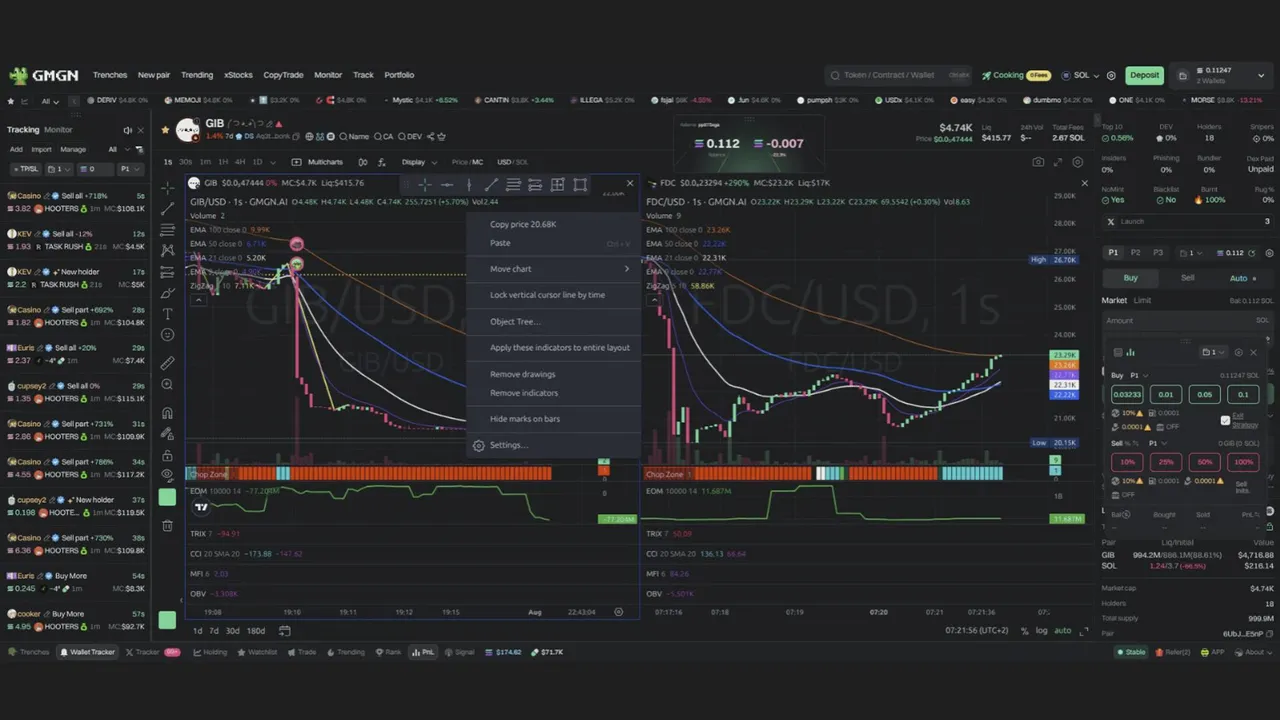1280x720 pixels.
Task: Click the camera screenshot icon
Action: tap(1038, 162)
